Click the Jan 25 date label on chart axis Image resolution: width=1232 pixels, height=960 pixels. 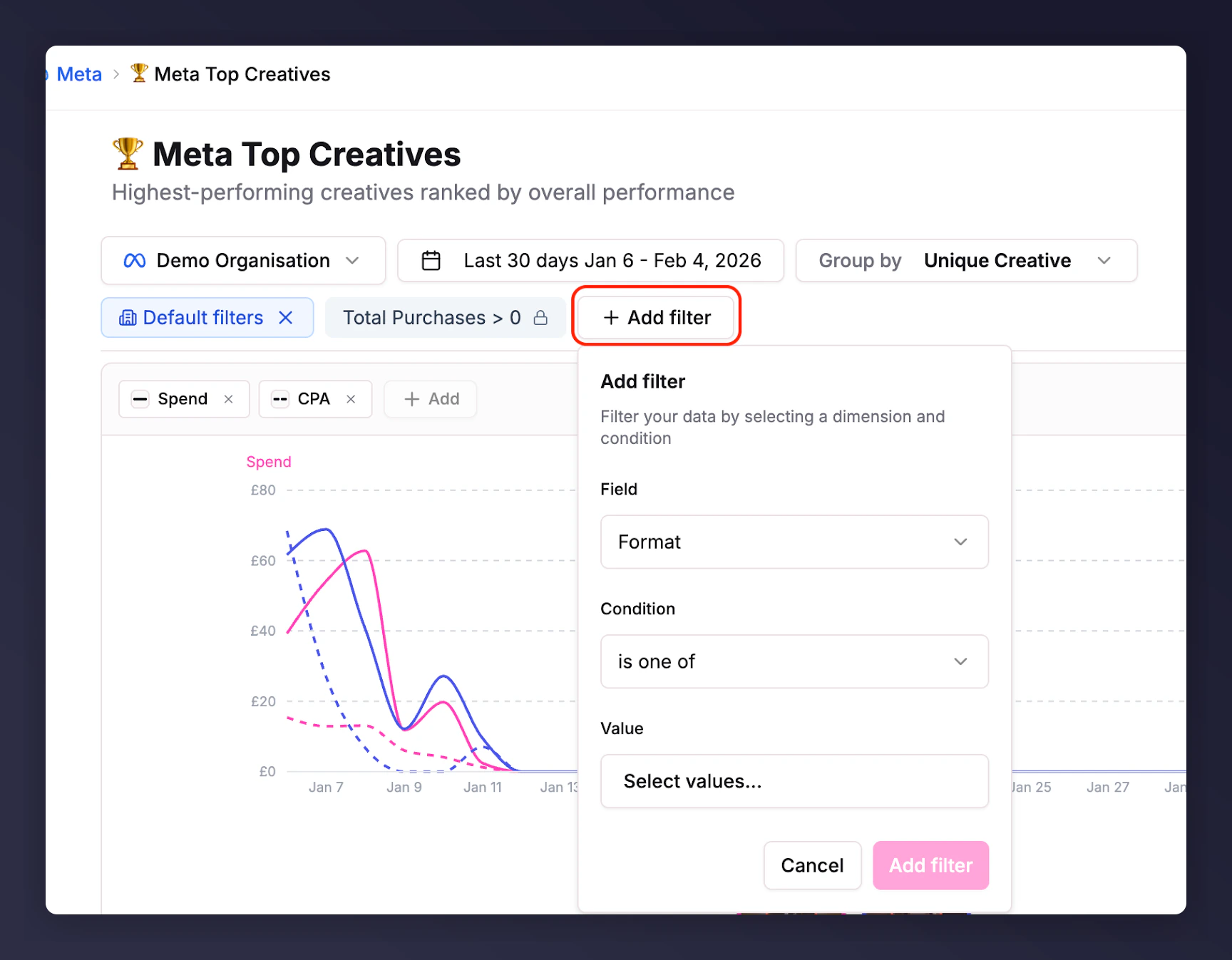coord(1032,788)
